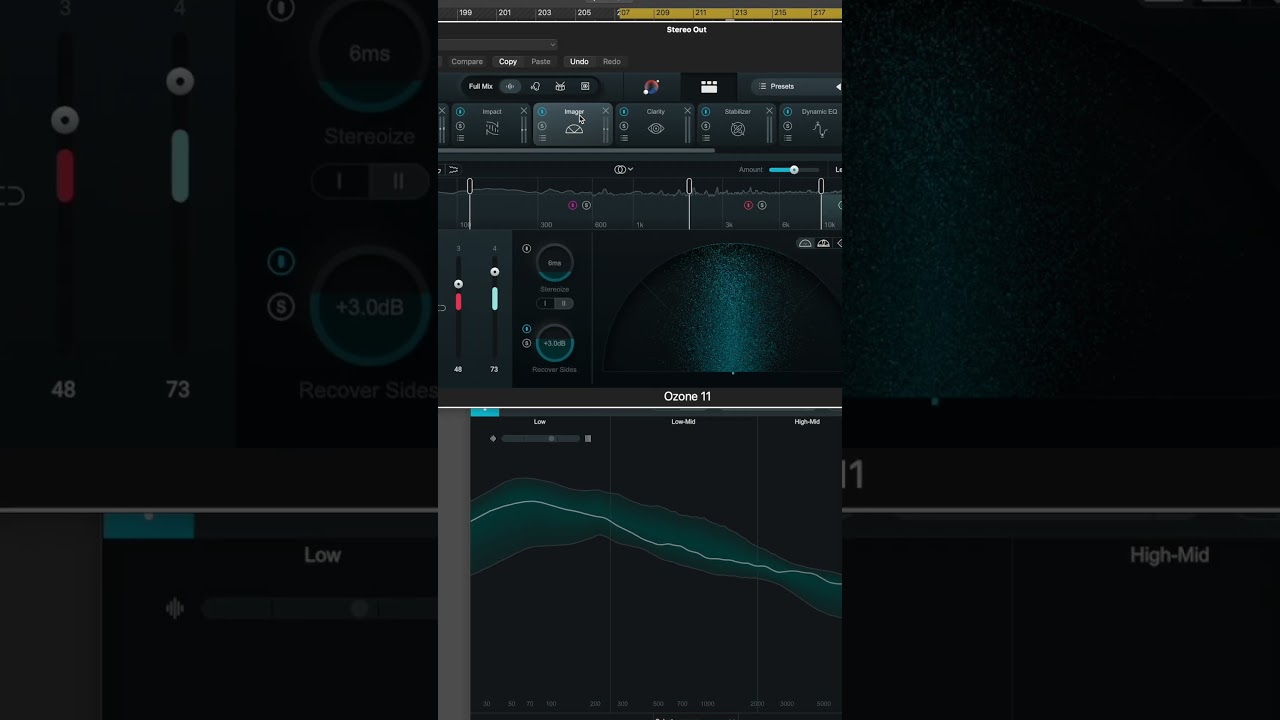Select the Full Mix waveform focus icon
Screen dimensions: 1280x720
510,86
